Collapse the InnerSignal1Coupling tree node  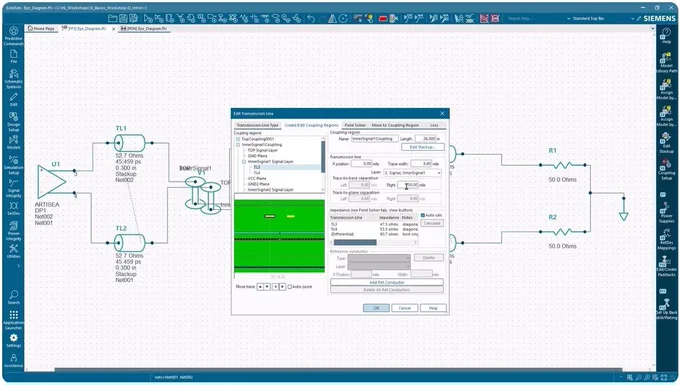[x=238, y=145]
